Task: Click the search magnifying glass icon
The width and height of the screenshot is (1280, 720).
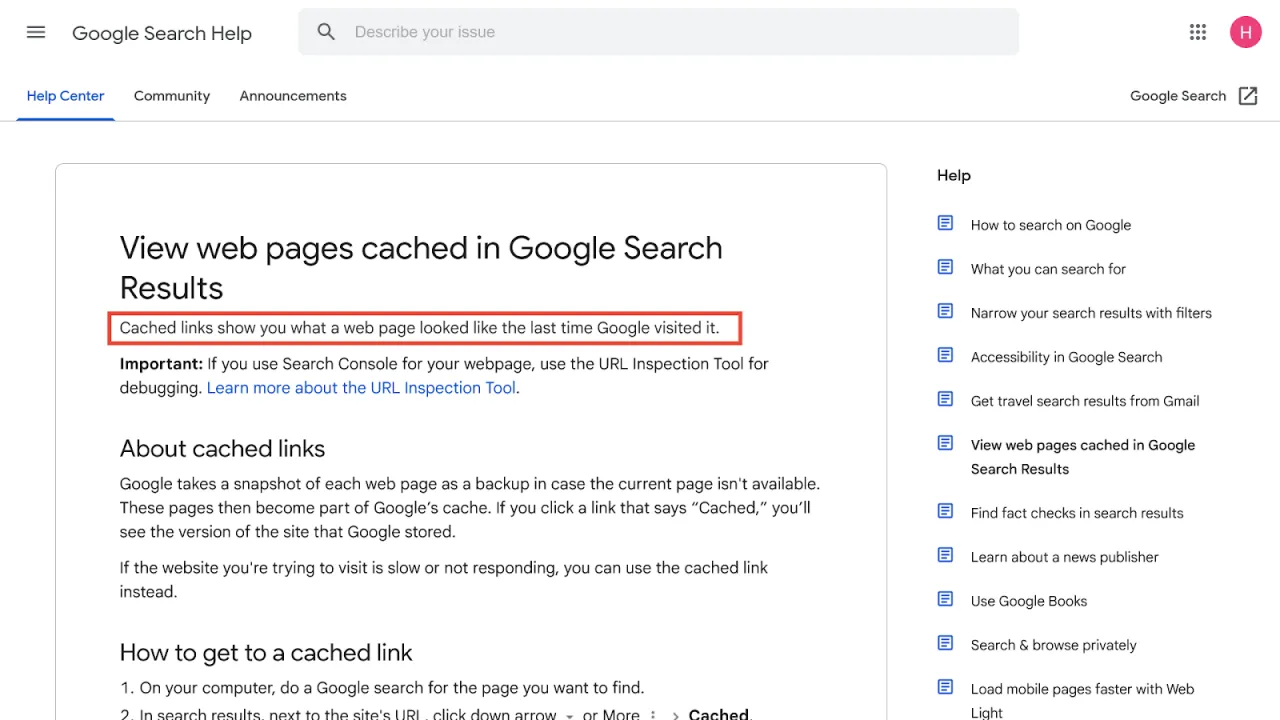Action: click(326, 31)
